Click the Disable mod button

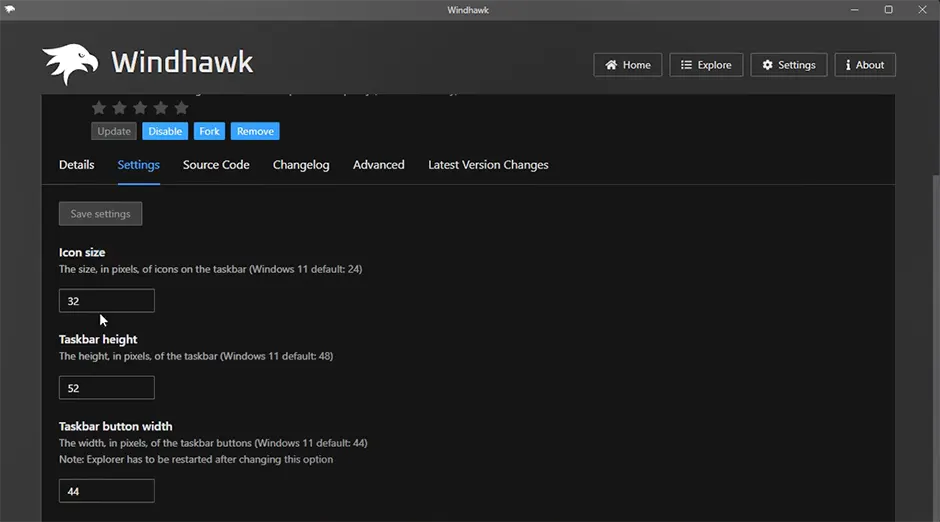(165, 131)
